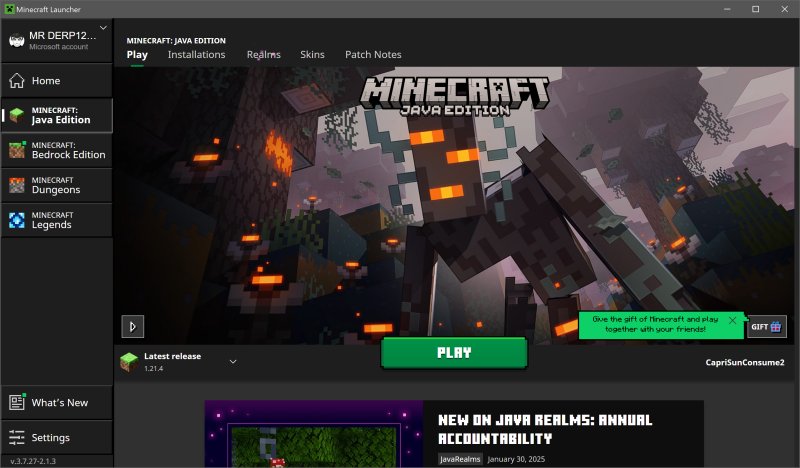The height and width of the screenshot is (468, 800).
Task: Click the GIFT button
Action: [x=767, y=327]
